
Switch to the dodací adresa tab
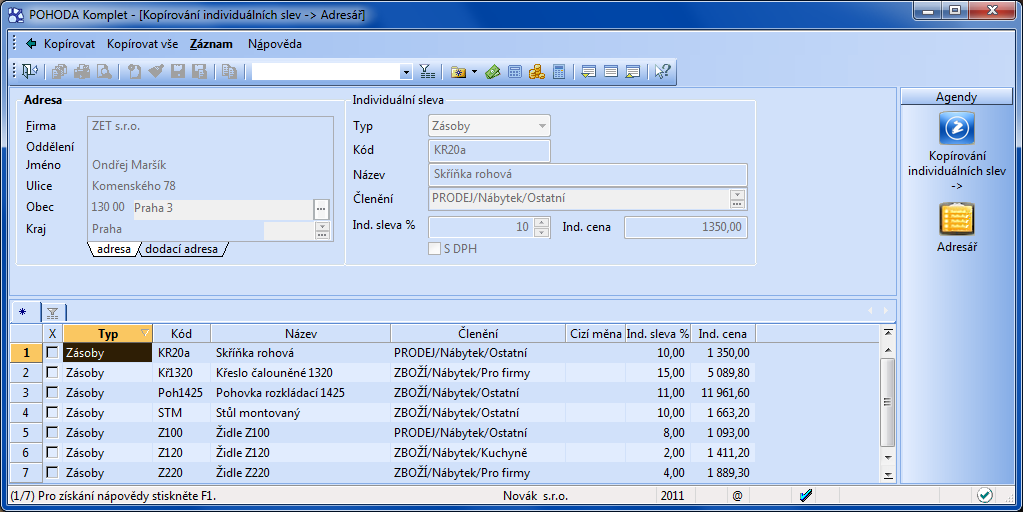[181, 249]
